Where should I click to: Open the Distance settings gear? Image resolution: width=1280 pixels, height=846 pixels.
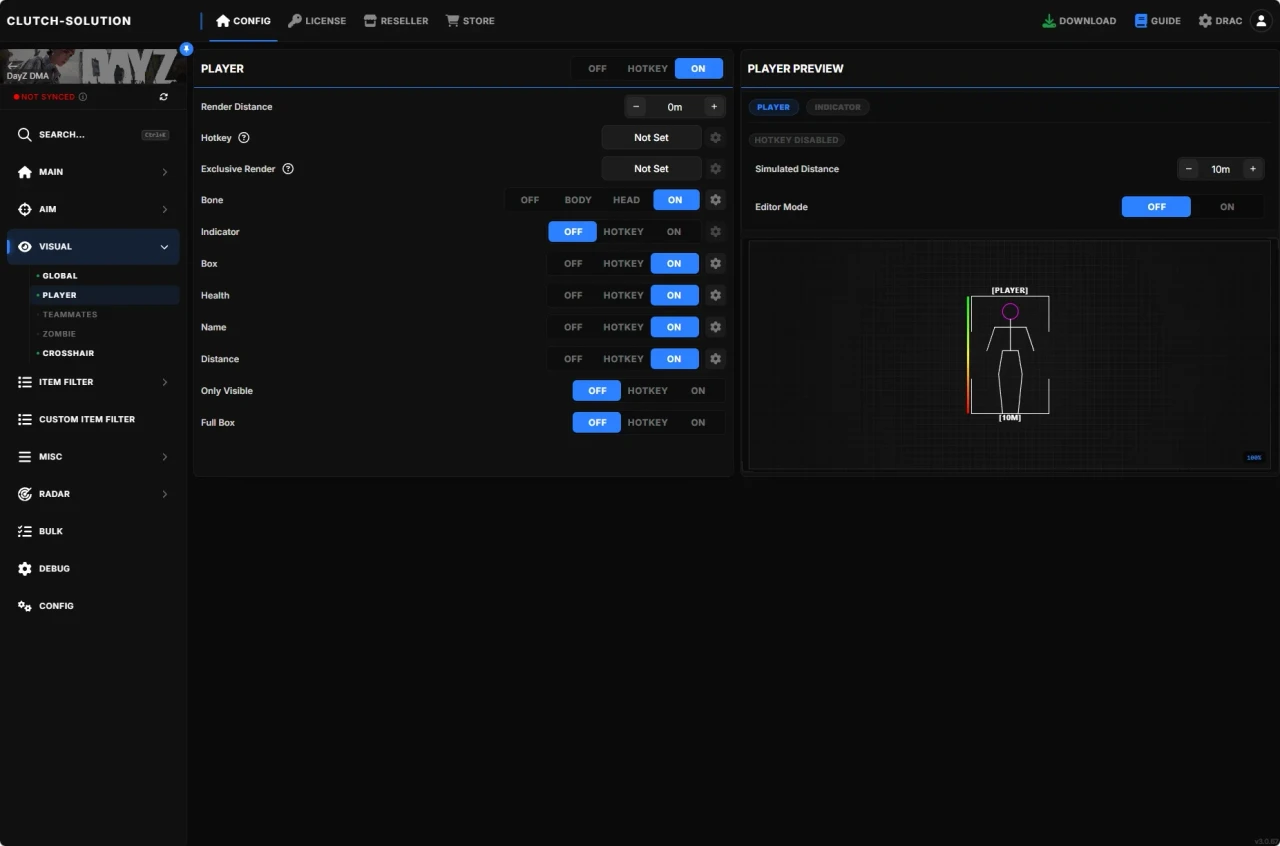coord(715,359)
